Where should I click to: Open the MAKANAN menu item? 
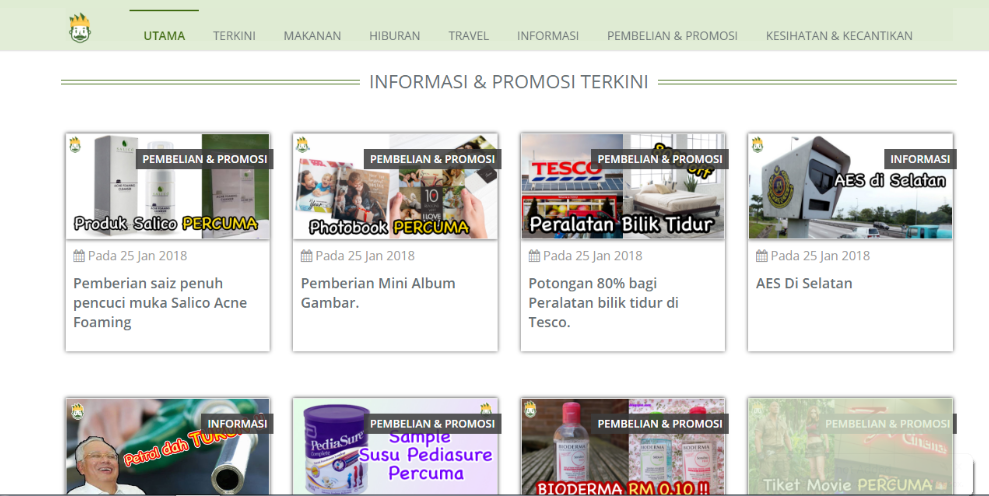(x=312, y=36)
